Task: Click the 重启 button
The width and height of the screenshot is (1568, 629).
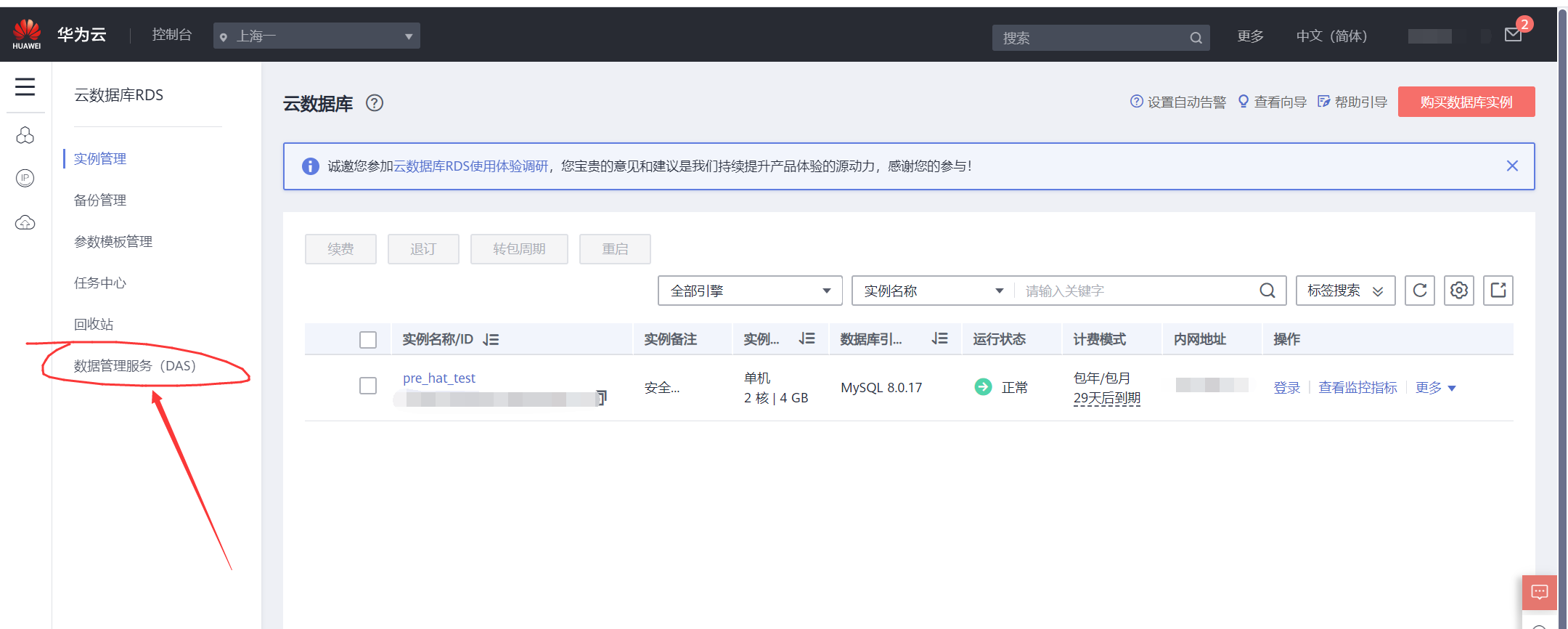Action: (x=615, y=249)
